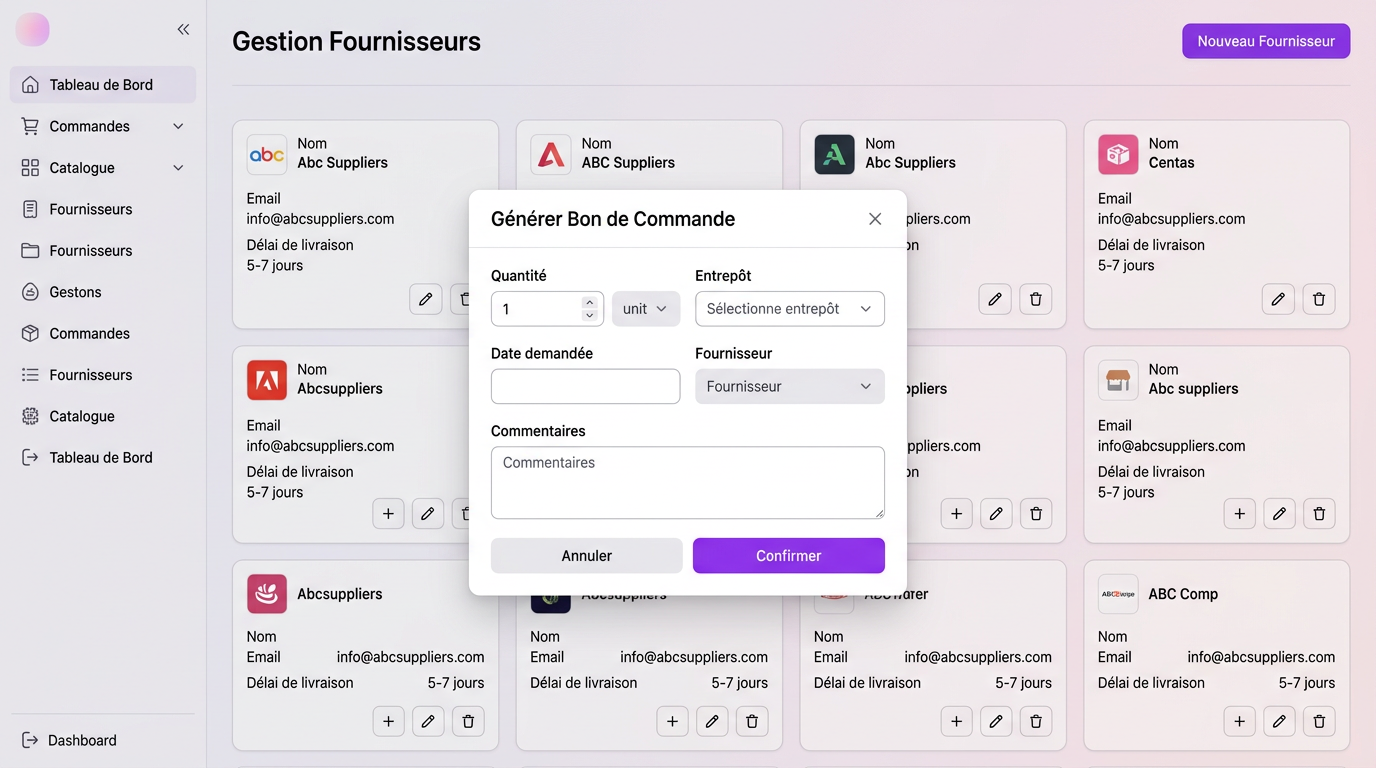The width and height of the screenshot is (1376, 768).
Task: Open Commandes with the box icon
Action: [x=103, y=334]
